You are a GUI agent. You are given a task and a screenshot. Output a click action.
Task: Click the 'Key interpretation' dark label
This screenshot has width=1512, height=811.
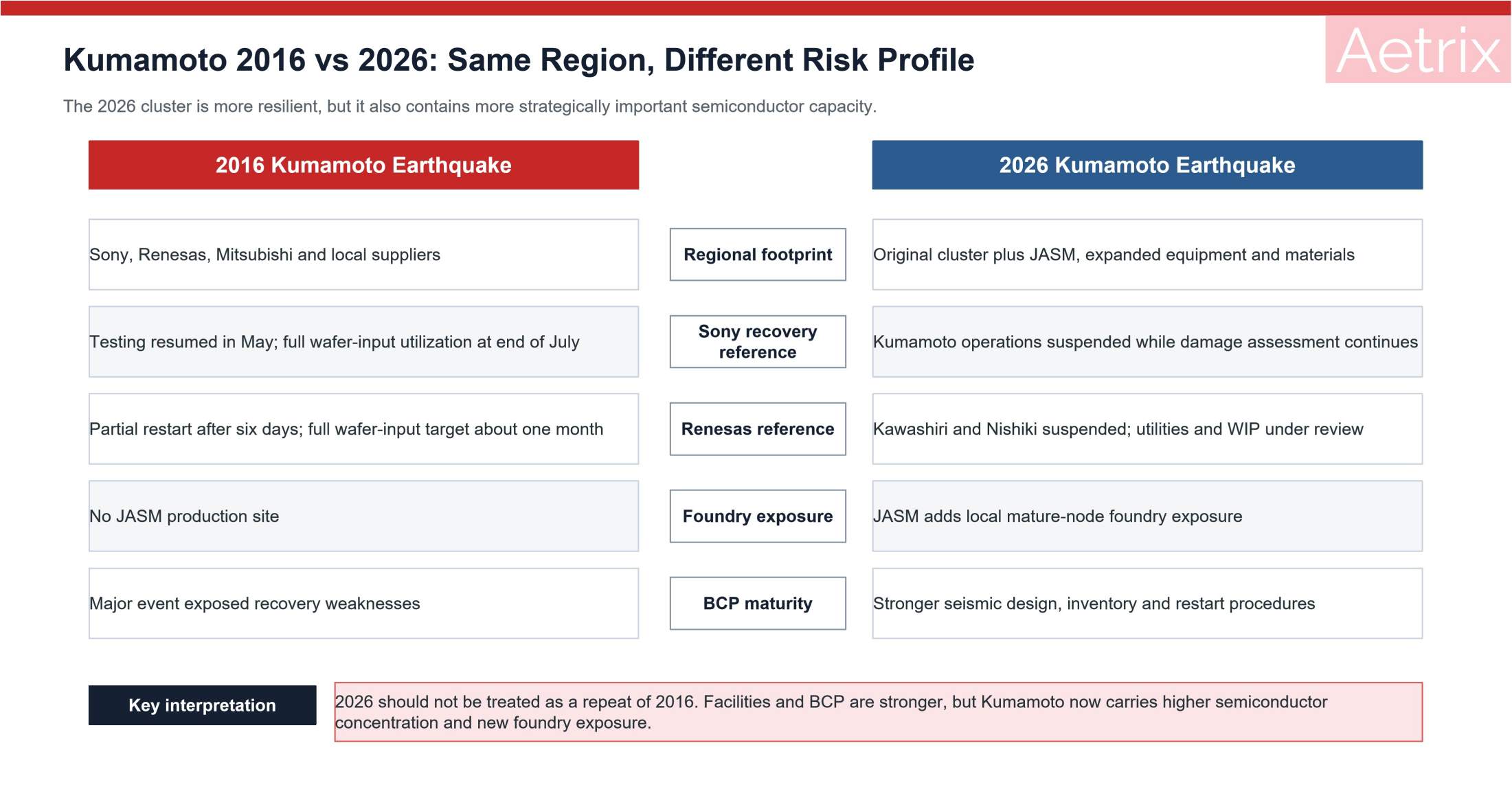203,705
